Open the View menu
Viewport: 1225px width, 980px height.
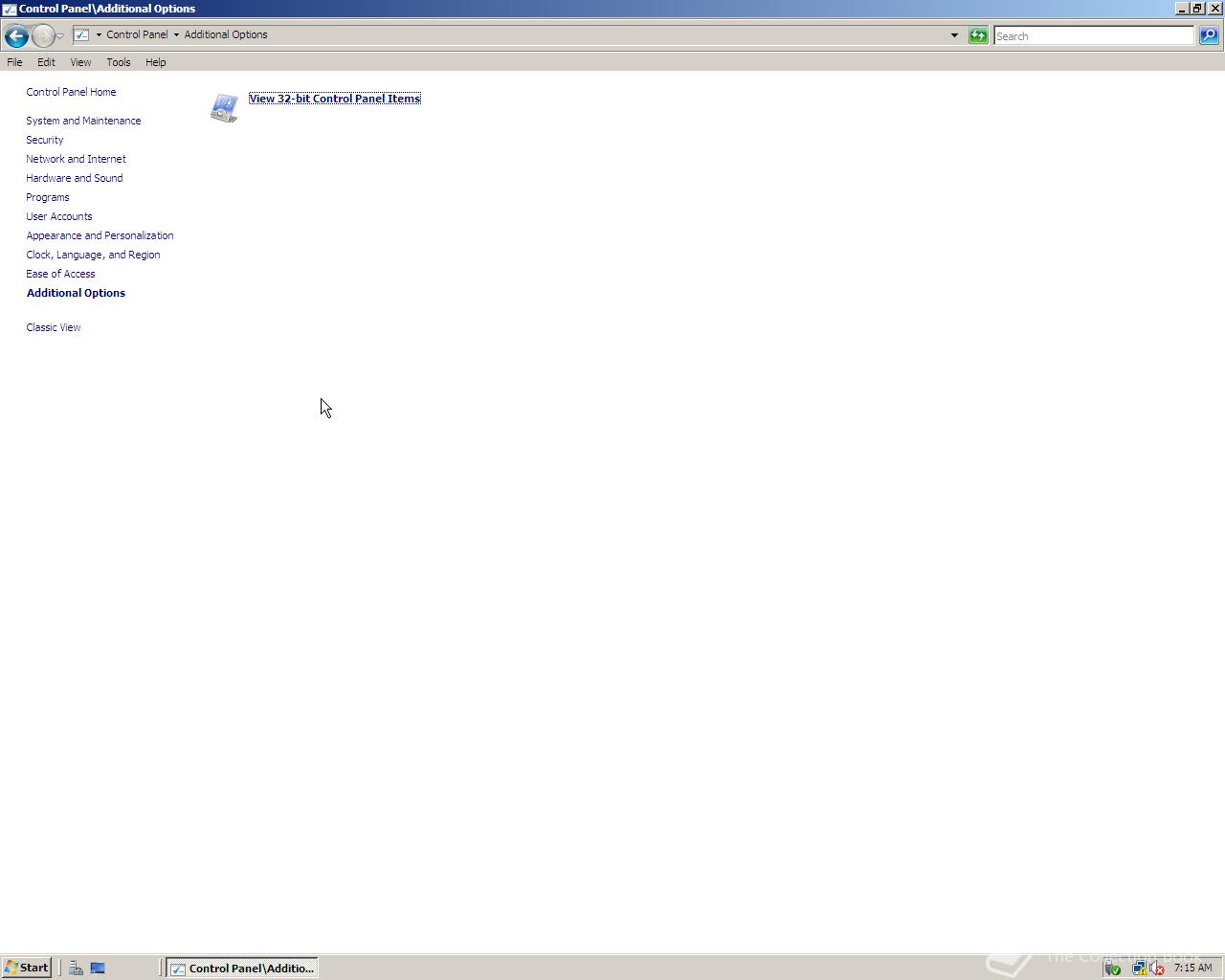tap(80, 62)
